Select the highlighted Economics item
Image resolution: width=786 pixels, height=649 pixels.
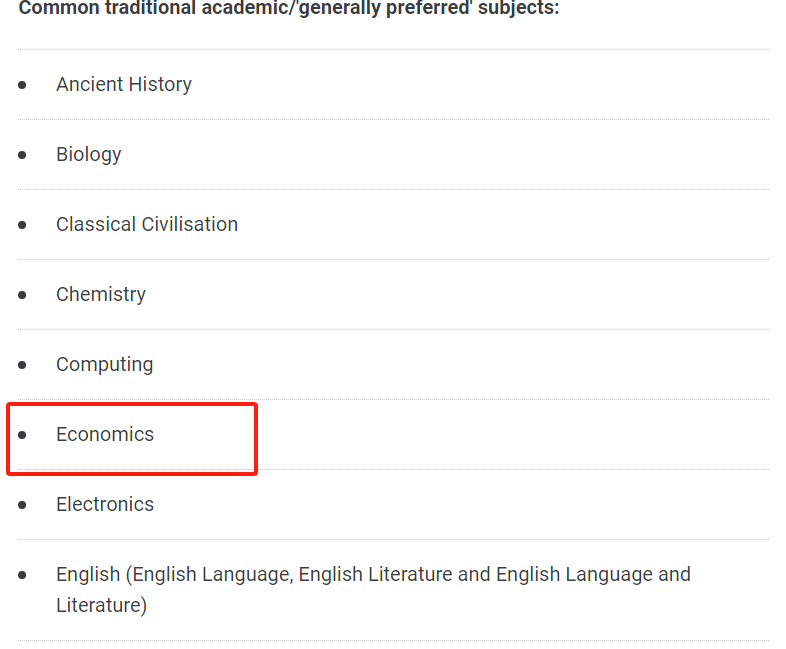pos(105,434)
